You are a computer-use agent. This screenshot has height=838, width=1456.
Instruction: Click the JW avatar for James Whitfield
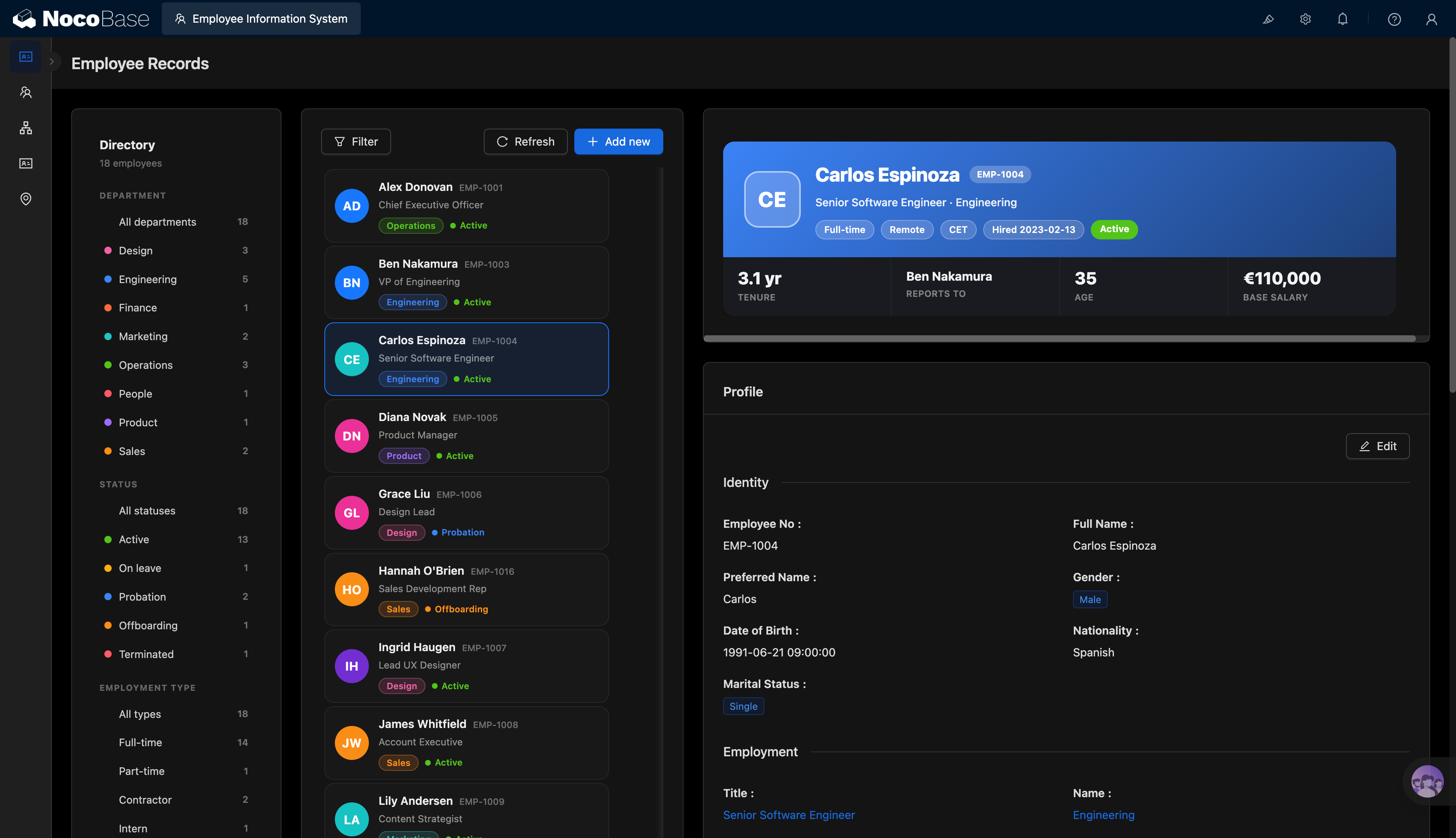pyautogui.click(x=351, y=743)
